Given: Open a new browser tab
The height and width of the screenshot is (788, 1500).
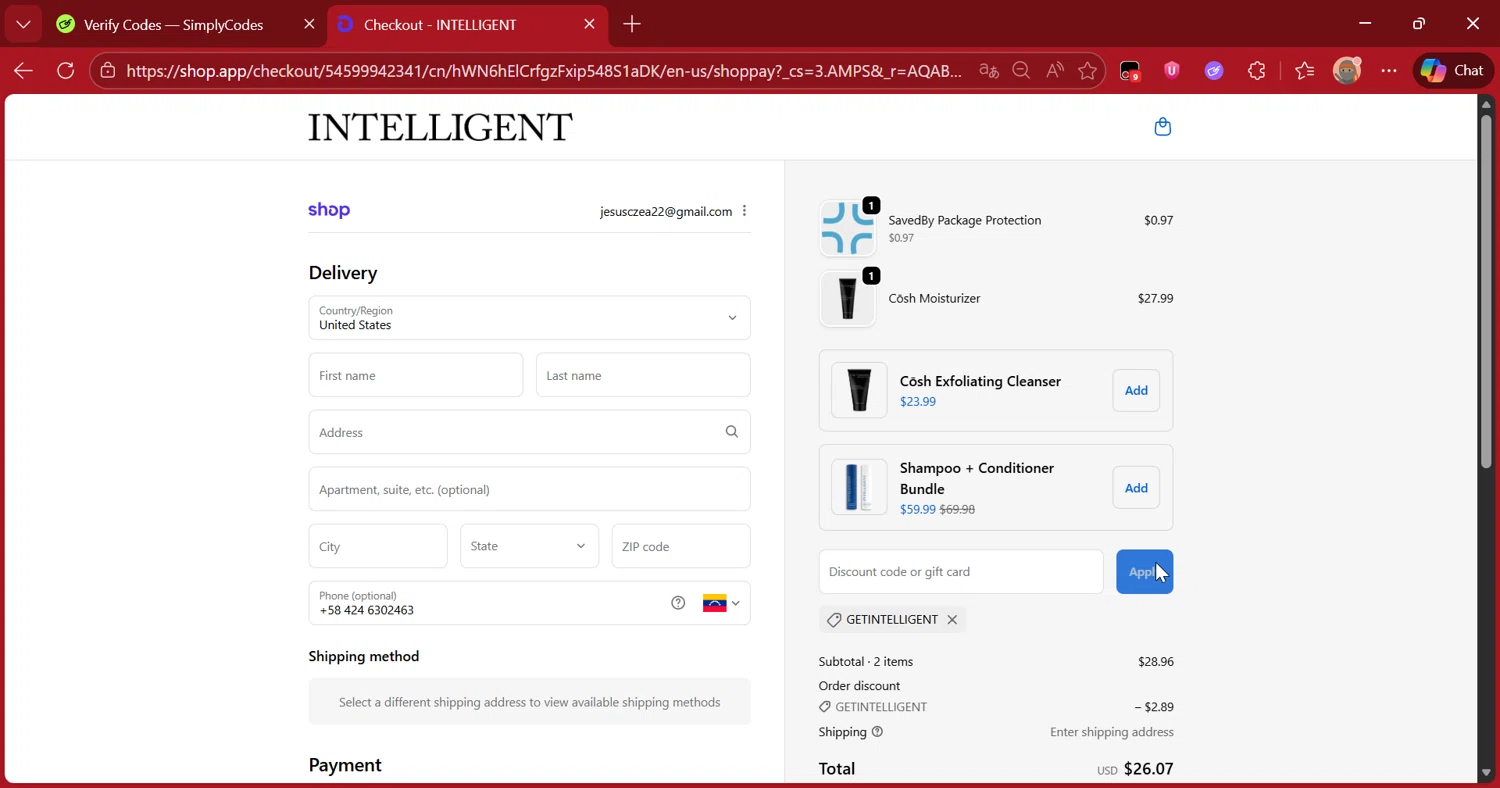Looking at the screenshot, I should pyautogui.click(x=632, y=24).
